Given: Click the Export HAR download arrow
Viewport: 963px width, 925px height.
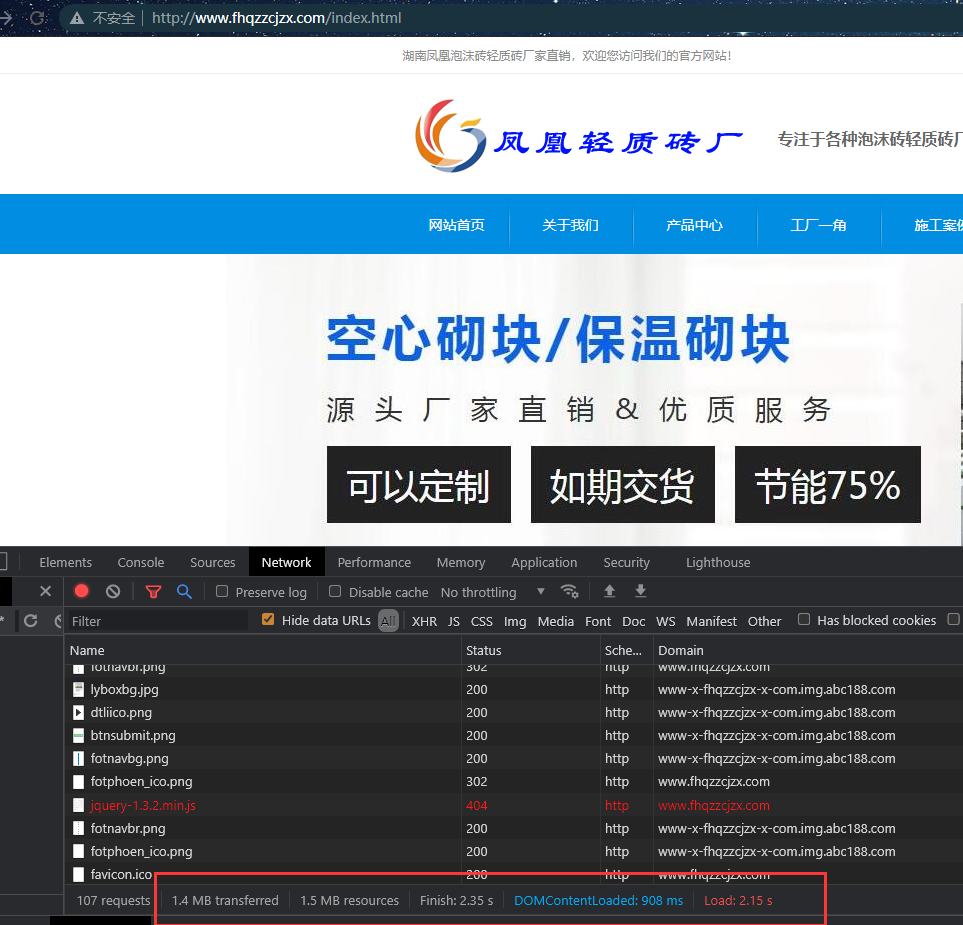Looking at the screenshot, I should tap(641, 591).
